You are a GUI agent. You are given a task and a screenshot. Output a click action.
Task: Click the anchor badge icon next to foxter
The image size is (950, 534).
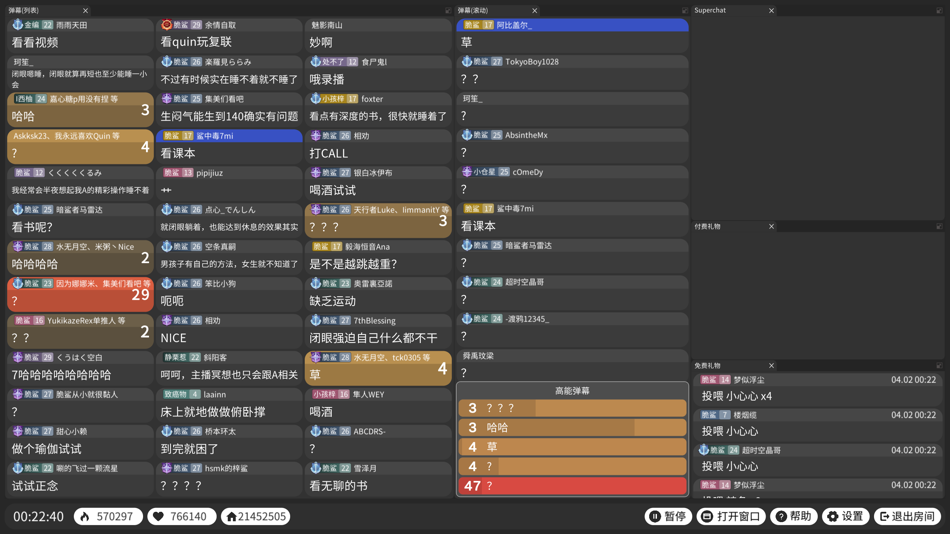(316, 99)
